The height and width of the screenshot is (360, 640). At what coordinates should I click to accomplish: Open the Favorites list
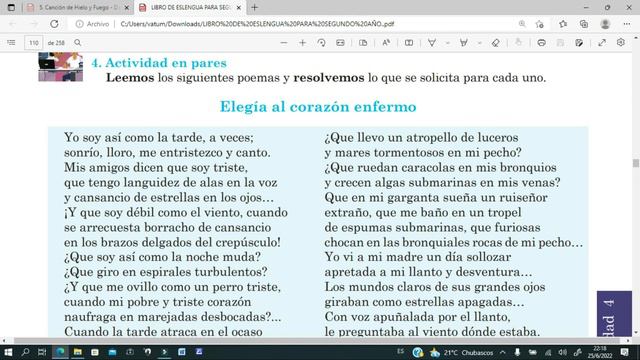563,24
